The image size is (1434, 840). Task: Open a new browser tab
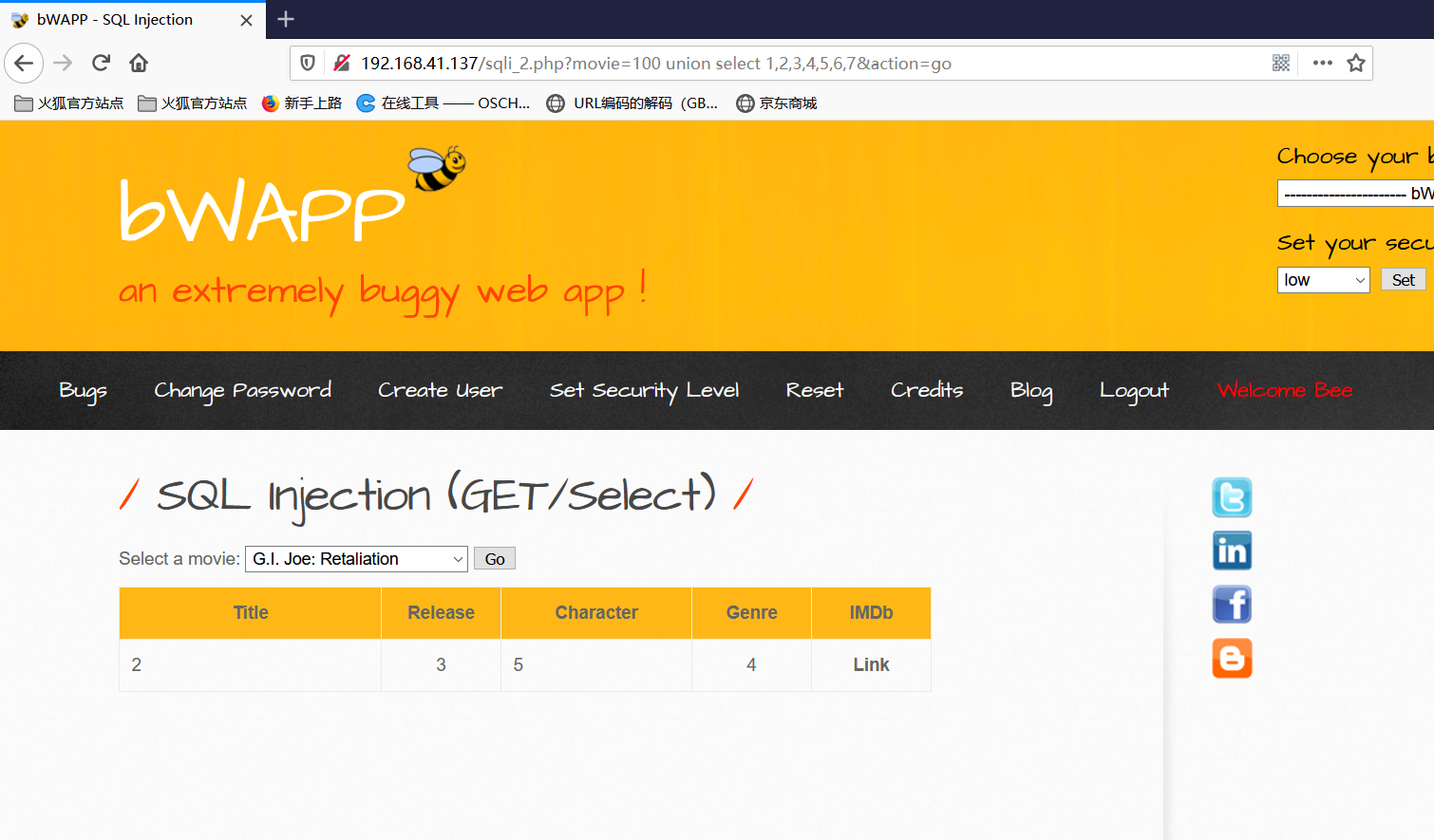(x=286, y=19)
